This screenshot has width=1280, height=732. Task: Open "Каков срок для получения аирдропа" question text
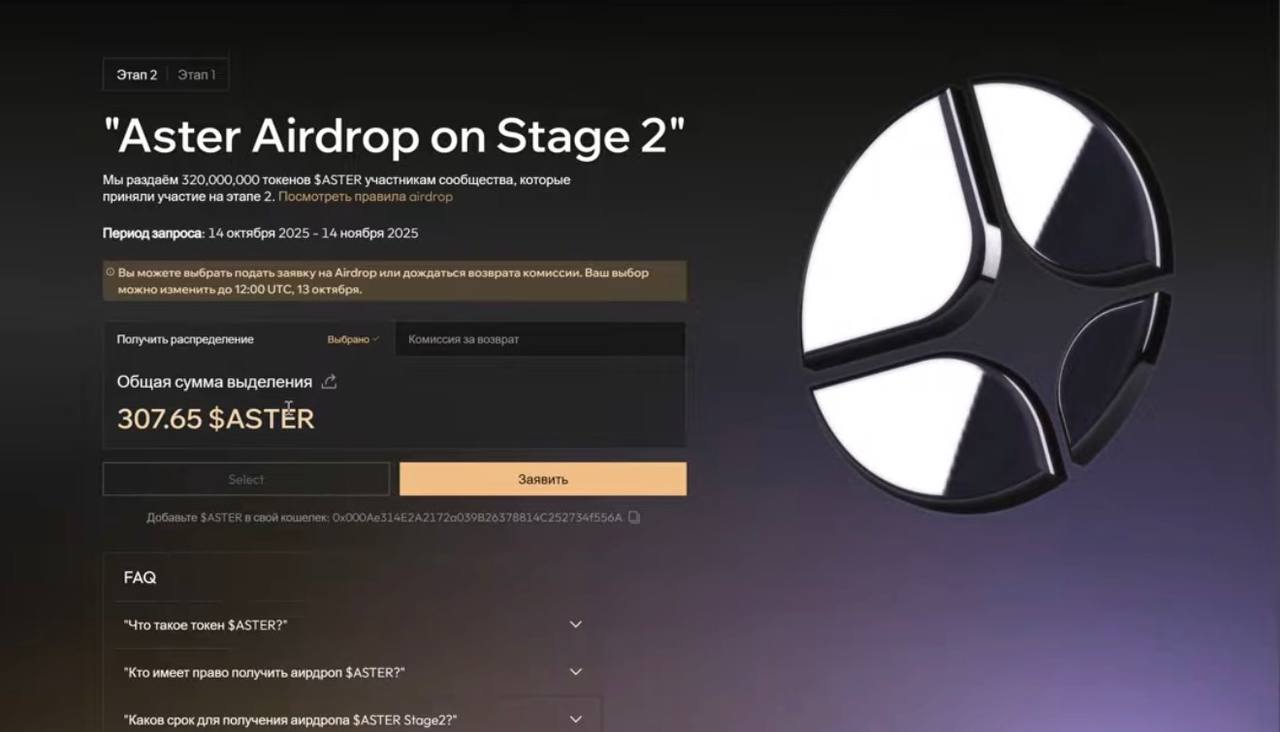290,720
